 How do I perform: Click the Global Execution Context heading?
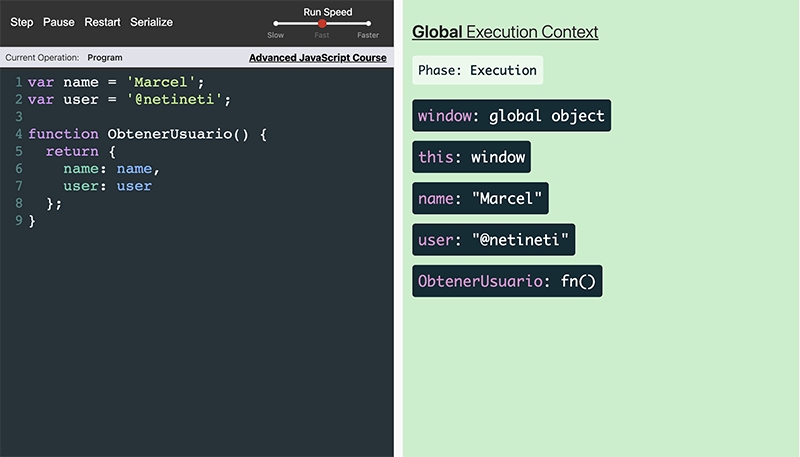(505, 32)
